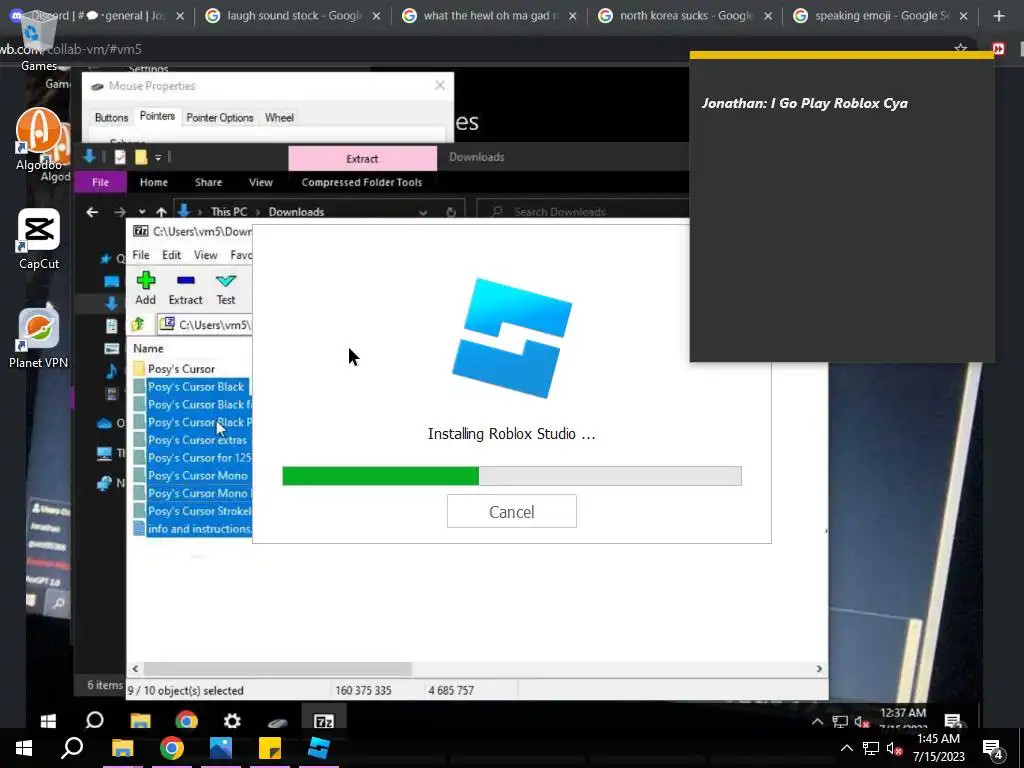Open the notification center icon
Screen dimensions: 1024x768
[993, 749]
